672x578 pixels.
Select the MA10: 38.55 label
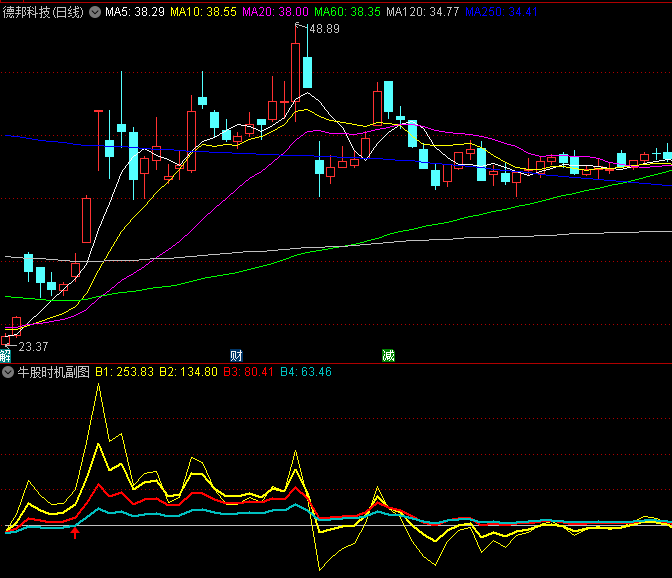[203, 12]
